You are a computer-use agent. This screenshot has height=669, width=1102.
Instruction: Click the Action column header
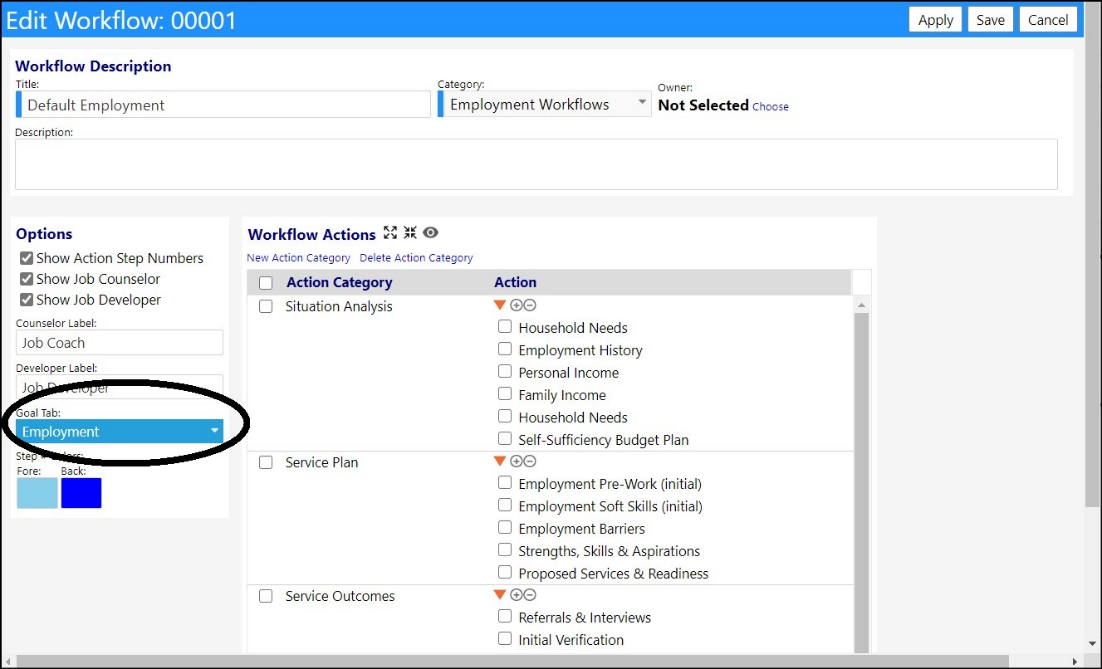point(515,282)
